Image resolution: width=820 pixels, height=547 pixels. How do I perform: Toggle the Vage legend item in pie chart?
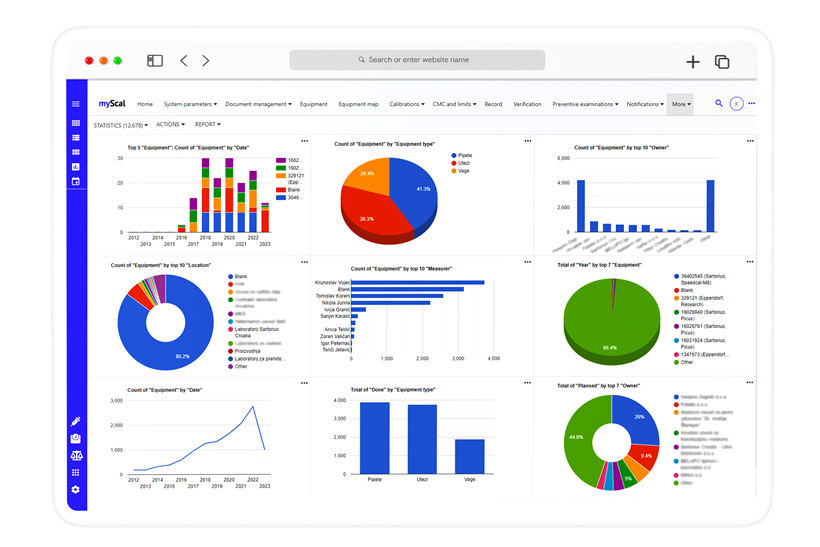coord(462,171)
